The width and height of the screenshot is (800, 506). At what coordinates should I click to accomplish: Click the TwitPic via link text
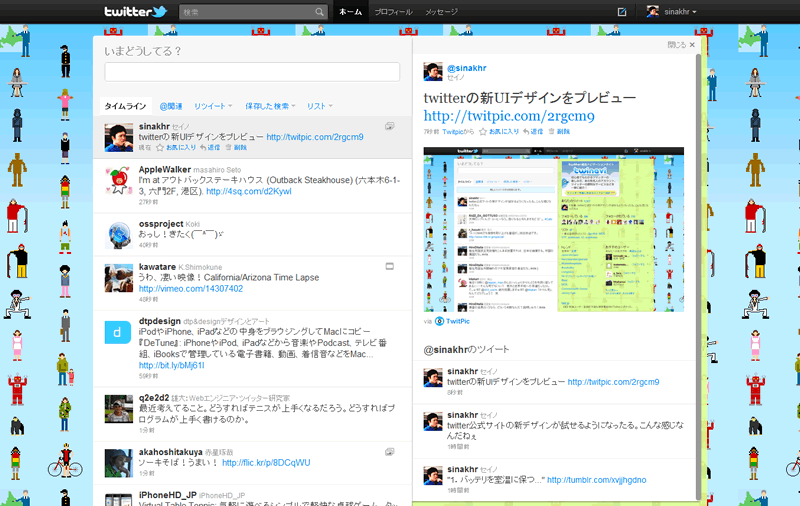(458, 321)
